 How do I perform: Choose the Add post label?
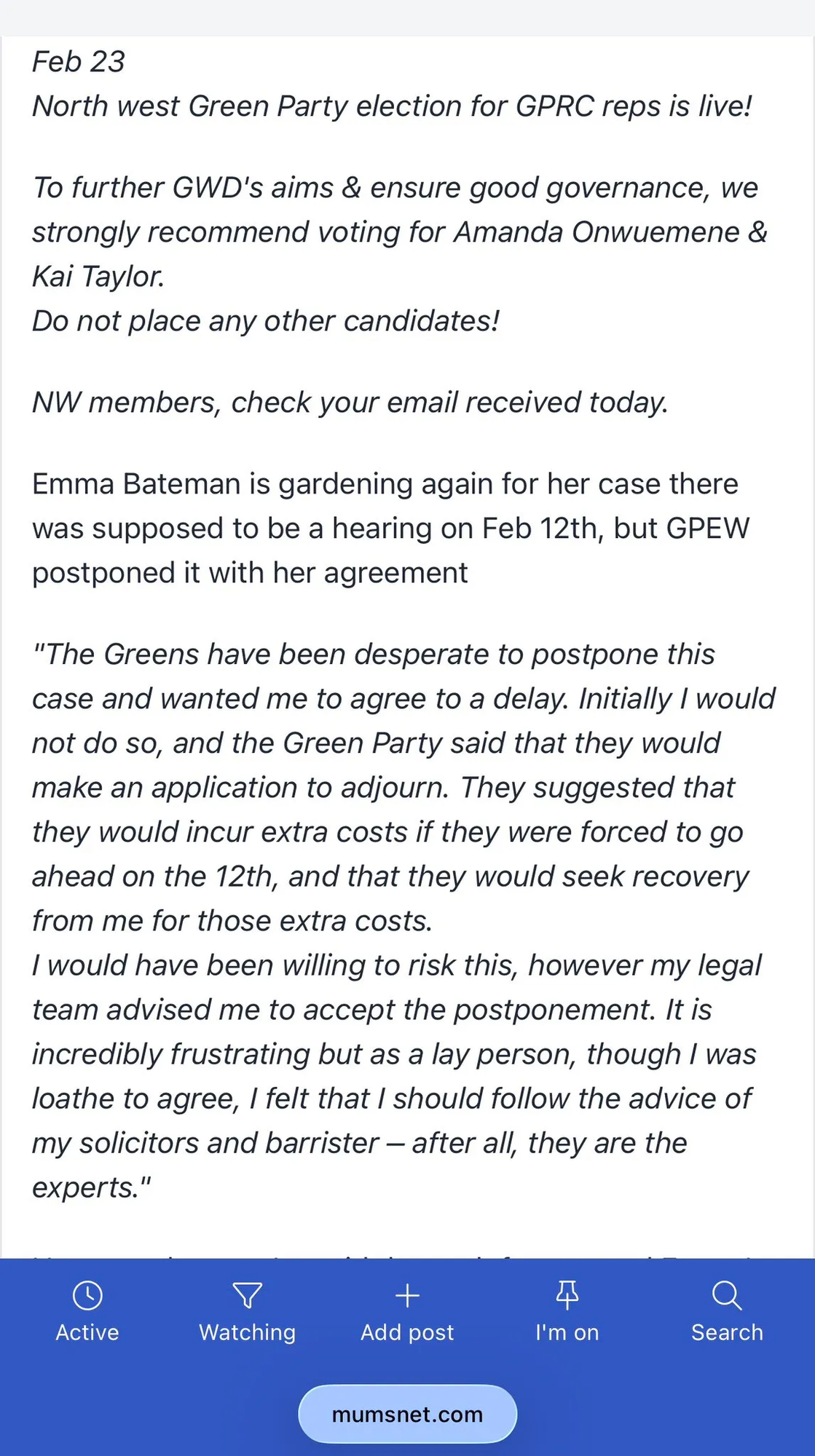point(407,1332)
